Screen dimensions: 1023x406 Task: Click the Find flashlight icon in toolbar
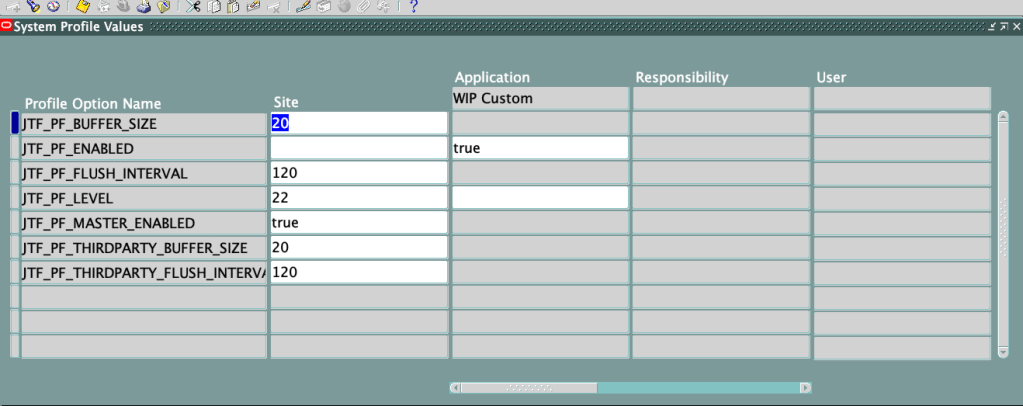(x=32, y=6)
